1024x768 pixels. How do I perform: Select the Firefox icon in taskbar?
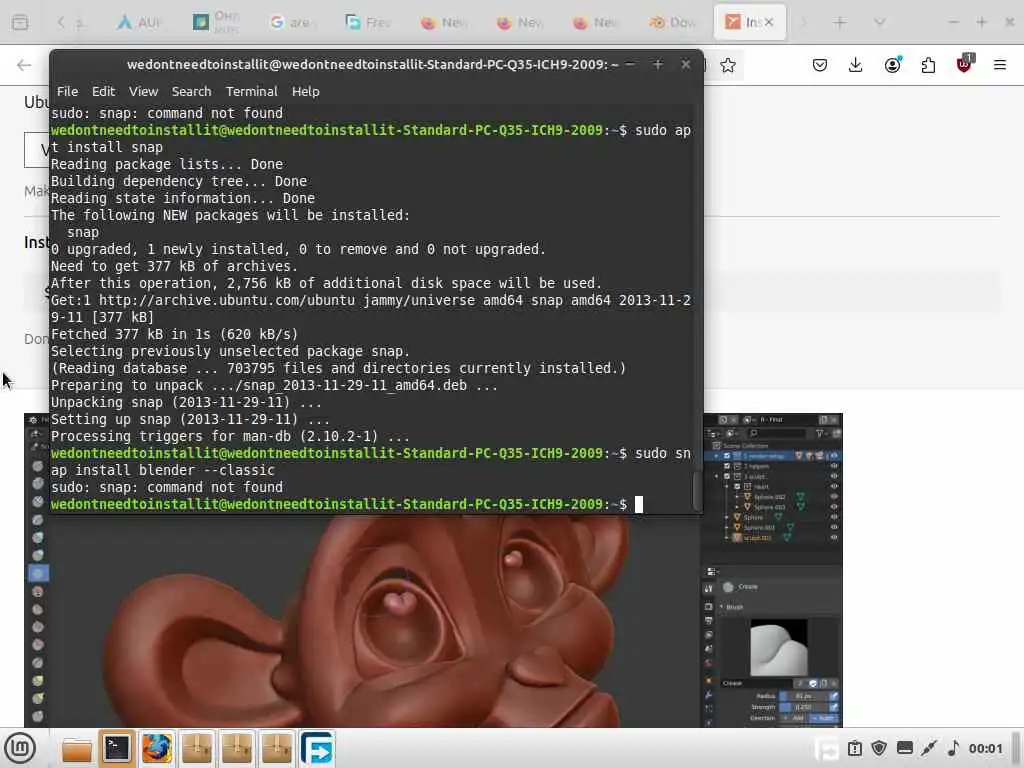pos(157,748)
